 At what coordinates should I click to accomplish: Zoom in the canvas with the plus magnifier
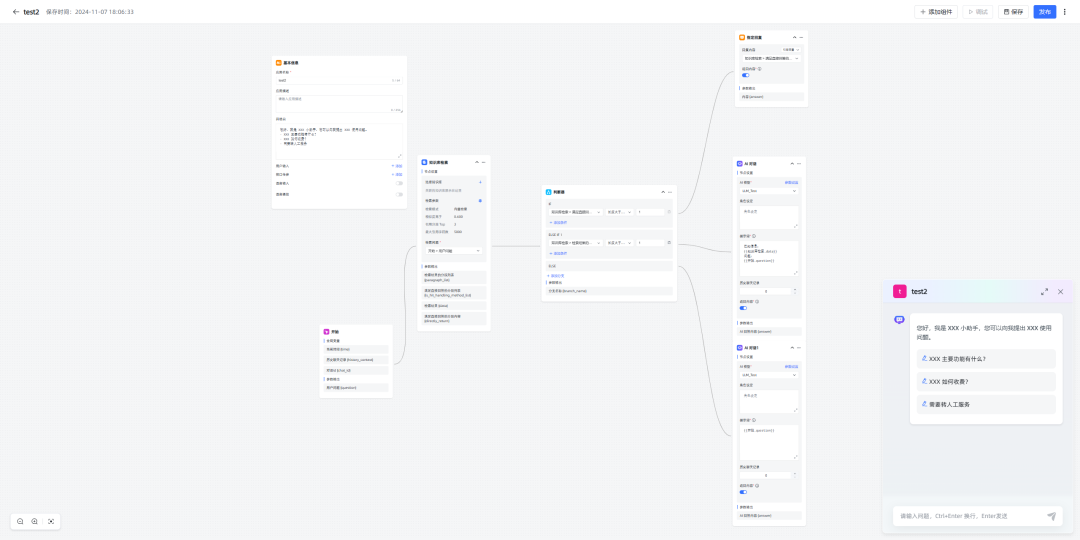click(35, 521)
